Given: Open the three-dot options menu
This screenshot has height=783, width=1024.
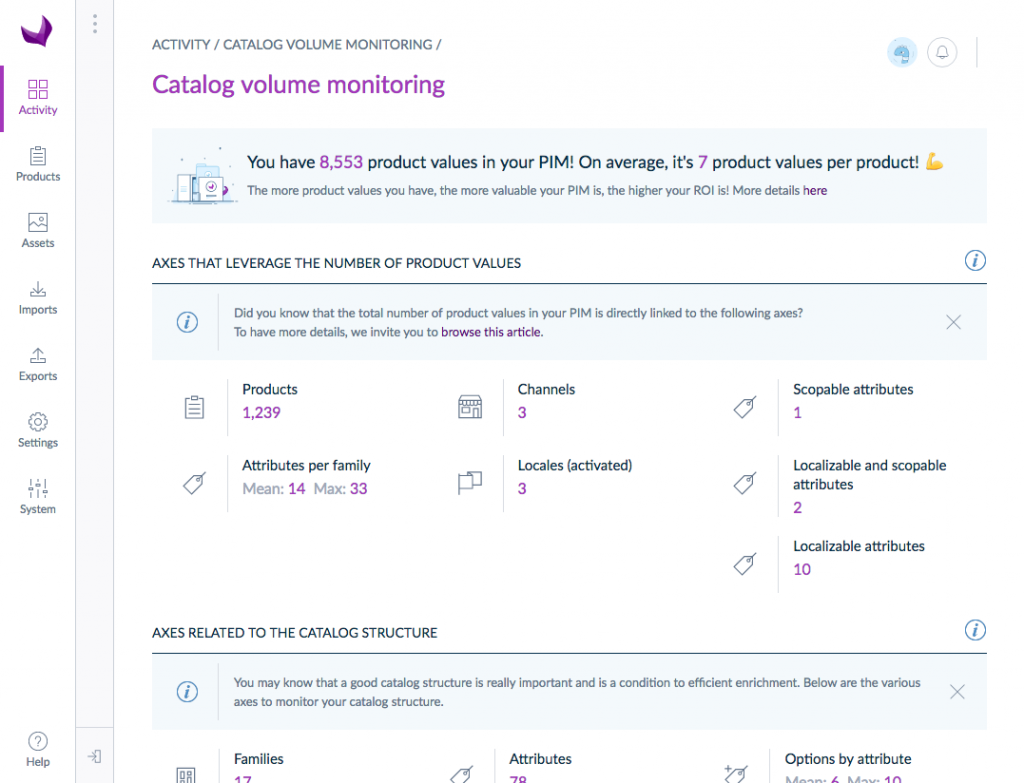Looking at the screenshot, I should [94, 24].
